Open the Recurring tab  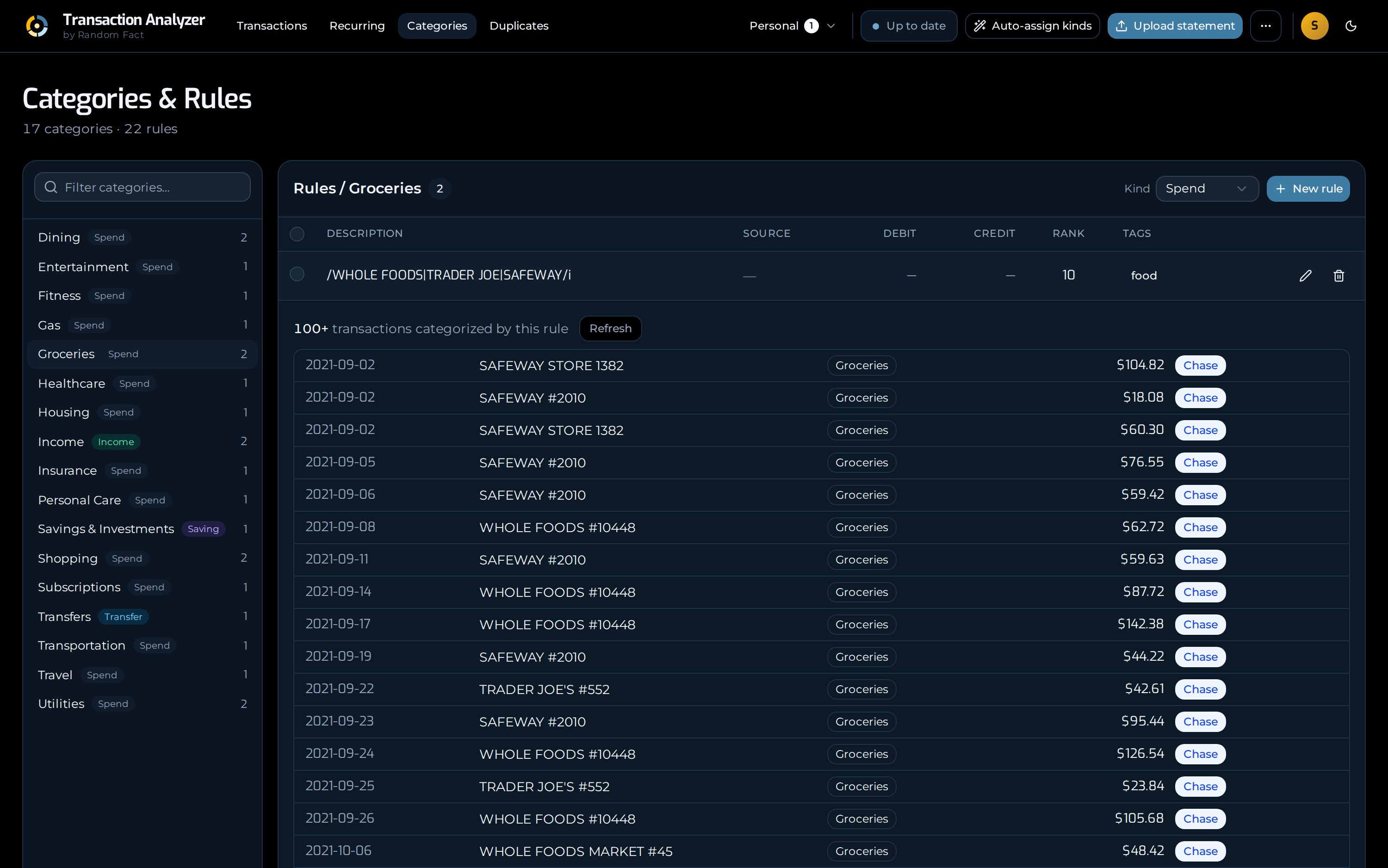(x=356, y=26)
